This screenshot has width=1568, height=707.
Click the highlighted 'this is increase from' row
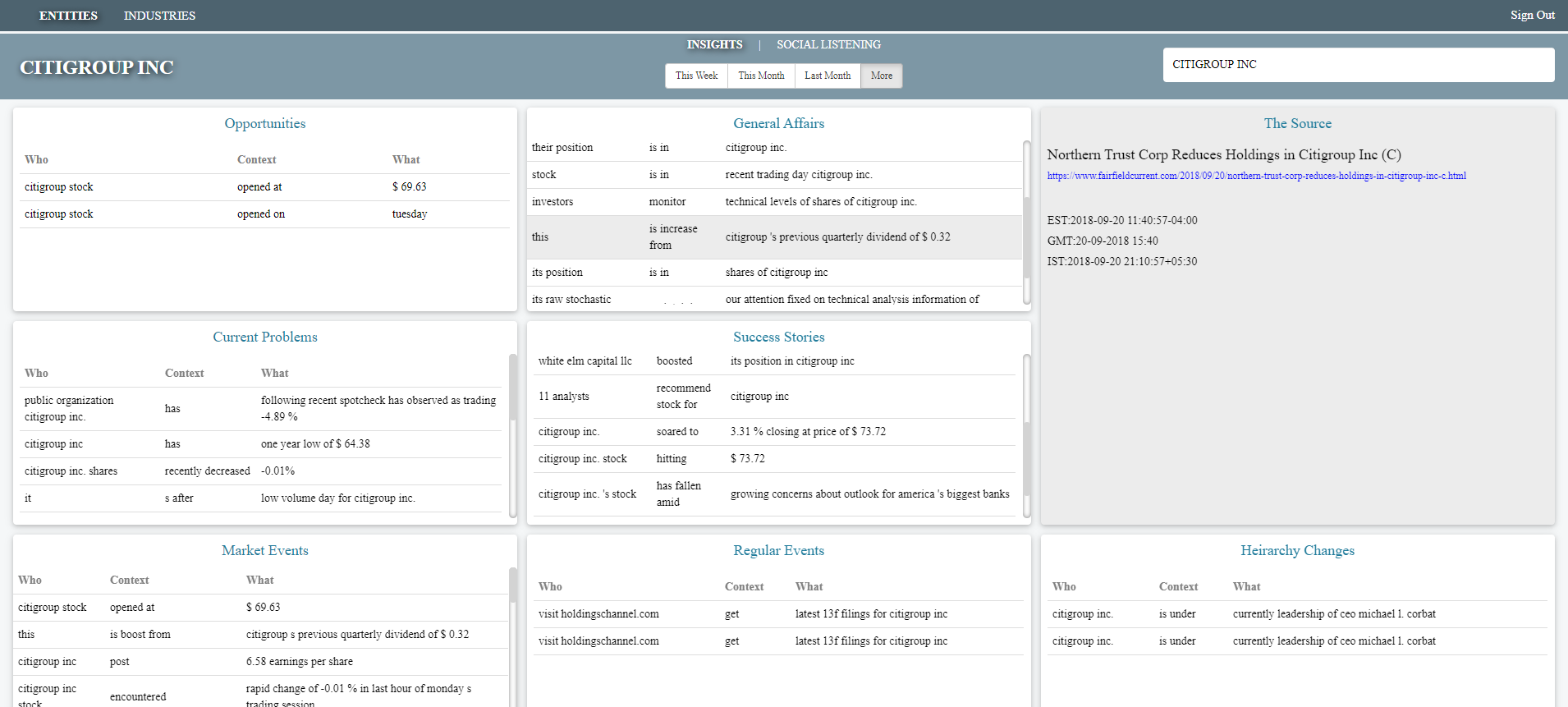coord(775,237)
